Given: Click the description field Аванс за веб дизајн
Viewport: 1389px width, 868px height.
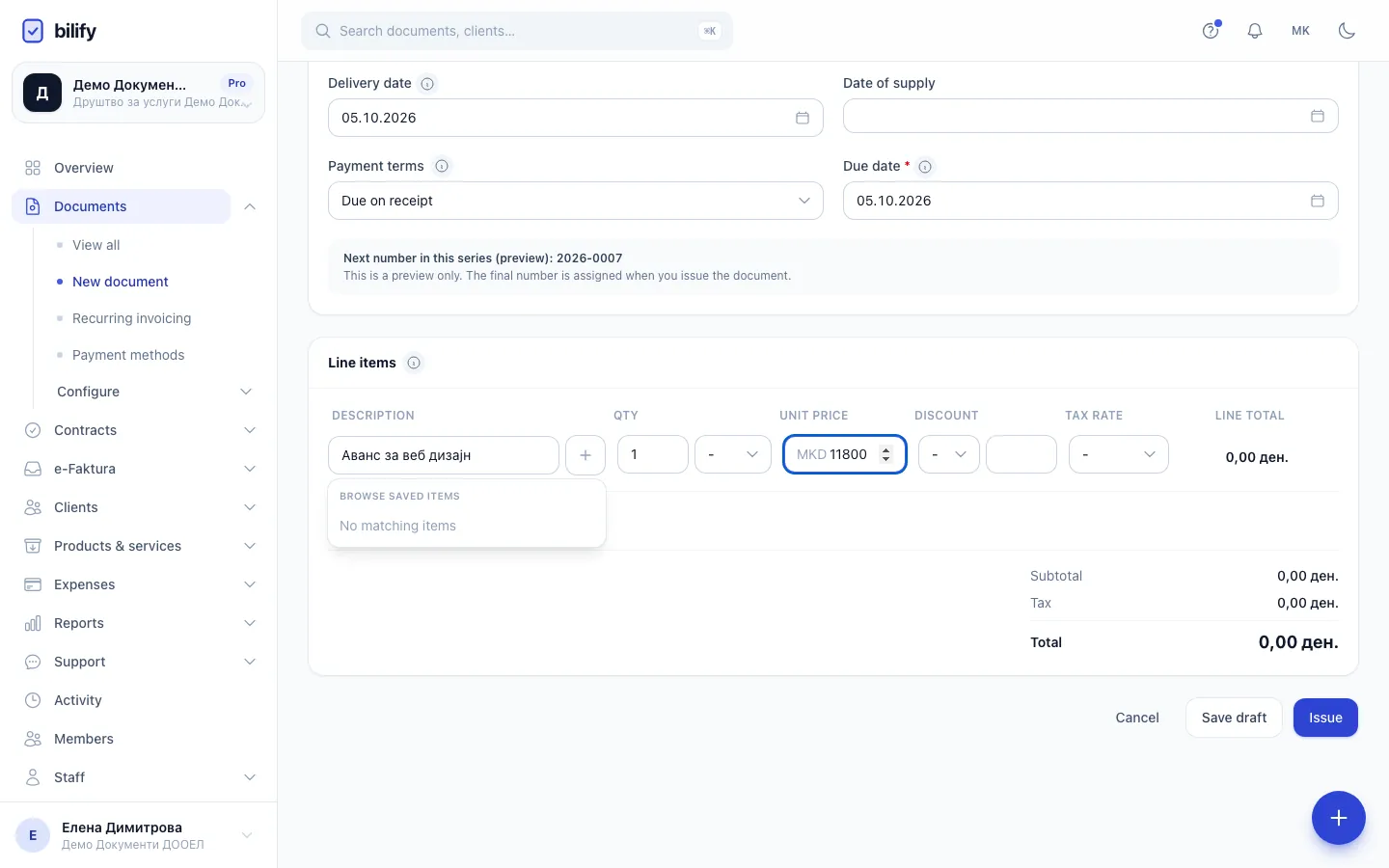Looking at the screenshot, I should [444, 455].
